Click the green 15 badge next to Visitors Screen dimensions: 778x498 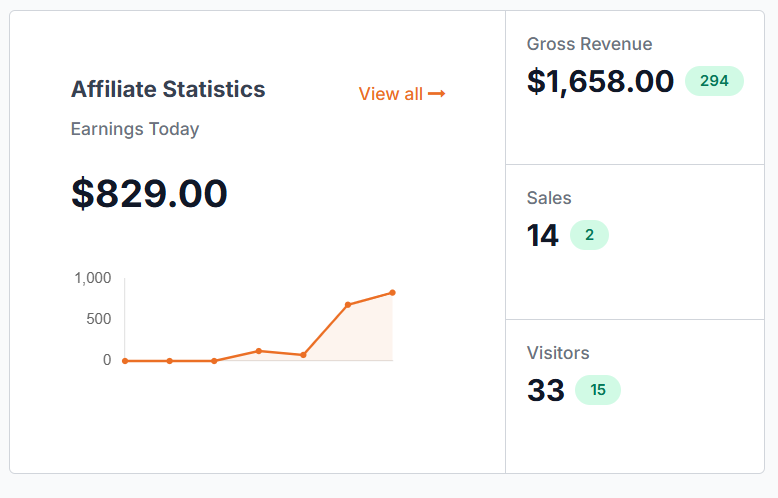[598, 390]
